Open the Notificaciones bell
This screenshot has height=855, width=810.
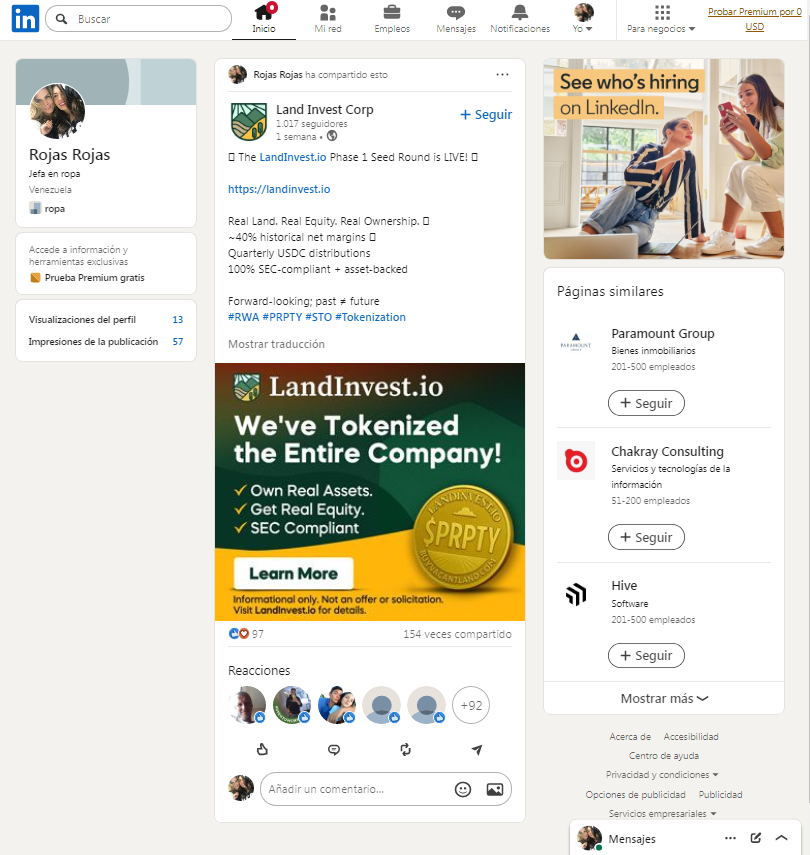coord(520,20)
